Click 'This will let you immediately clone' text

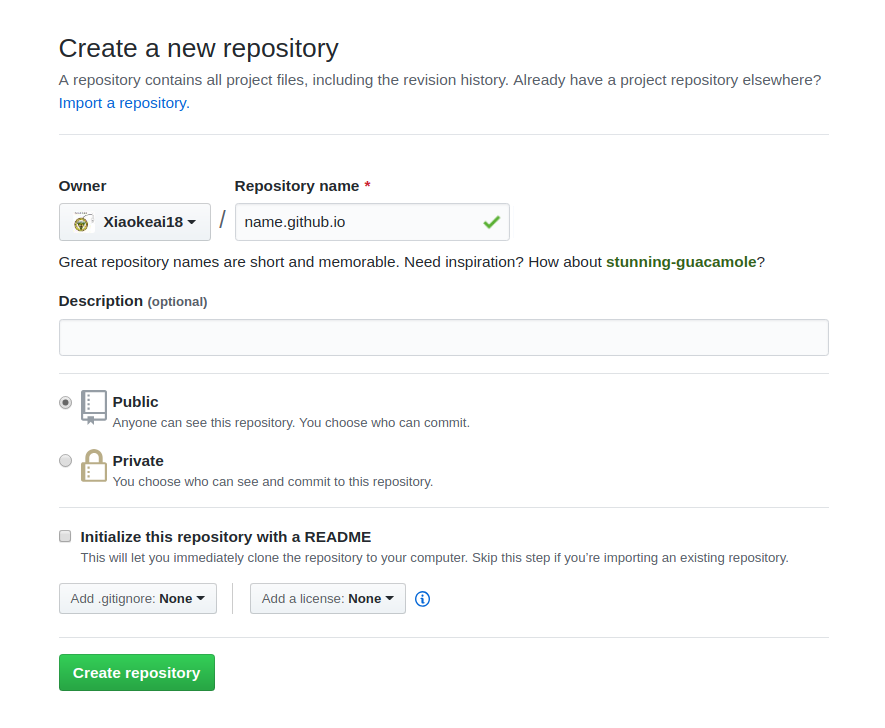435,558
